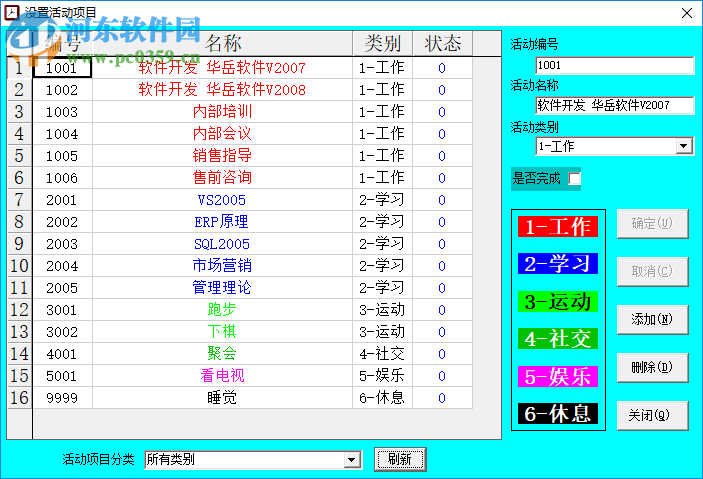Click the 4-社交 category cell

click(x=382, y=353)
